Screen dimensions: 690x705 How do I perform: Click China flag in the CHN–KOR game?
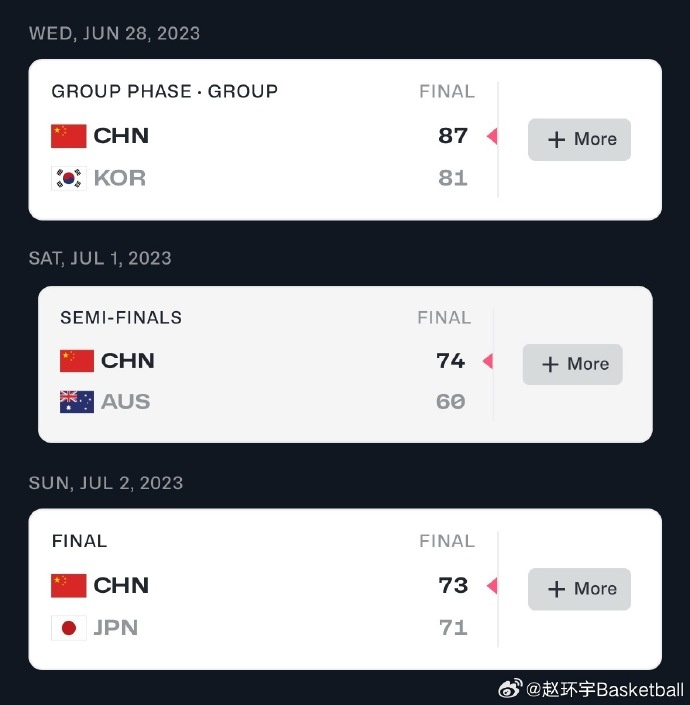point(69,136)
